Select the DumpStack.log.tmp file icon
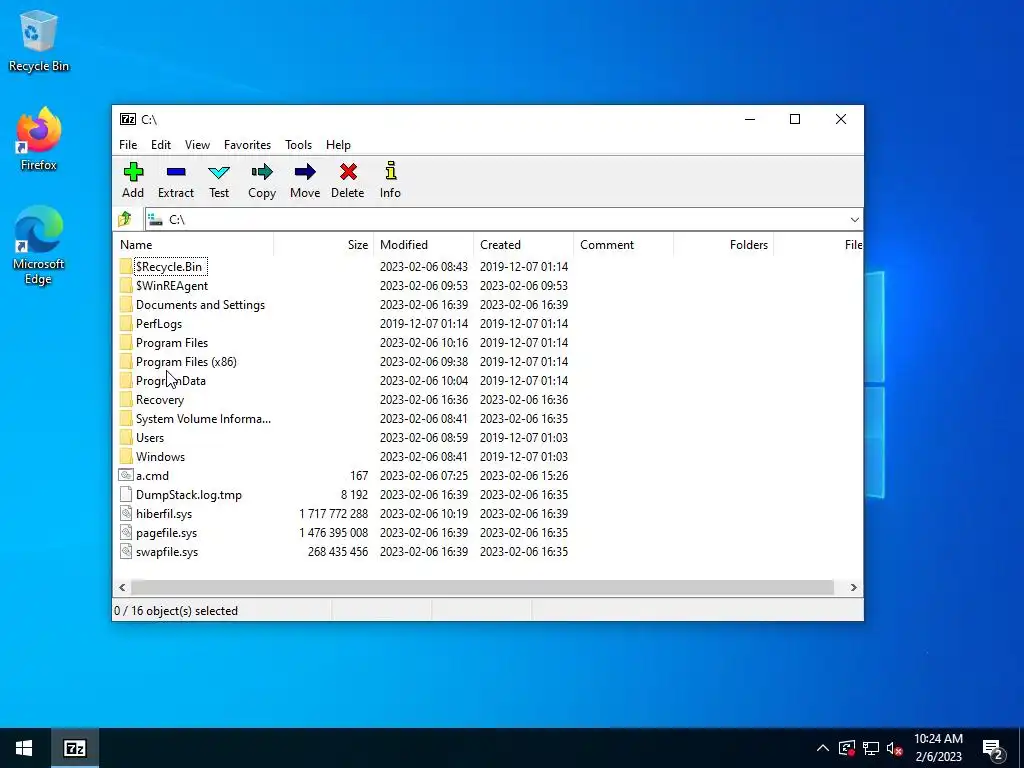The image size is (1024, 768). coord(126,494)
